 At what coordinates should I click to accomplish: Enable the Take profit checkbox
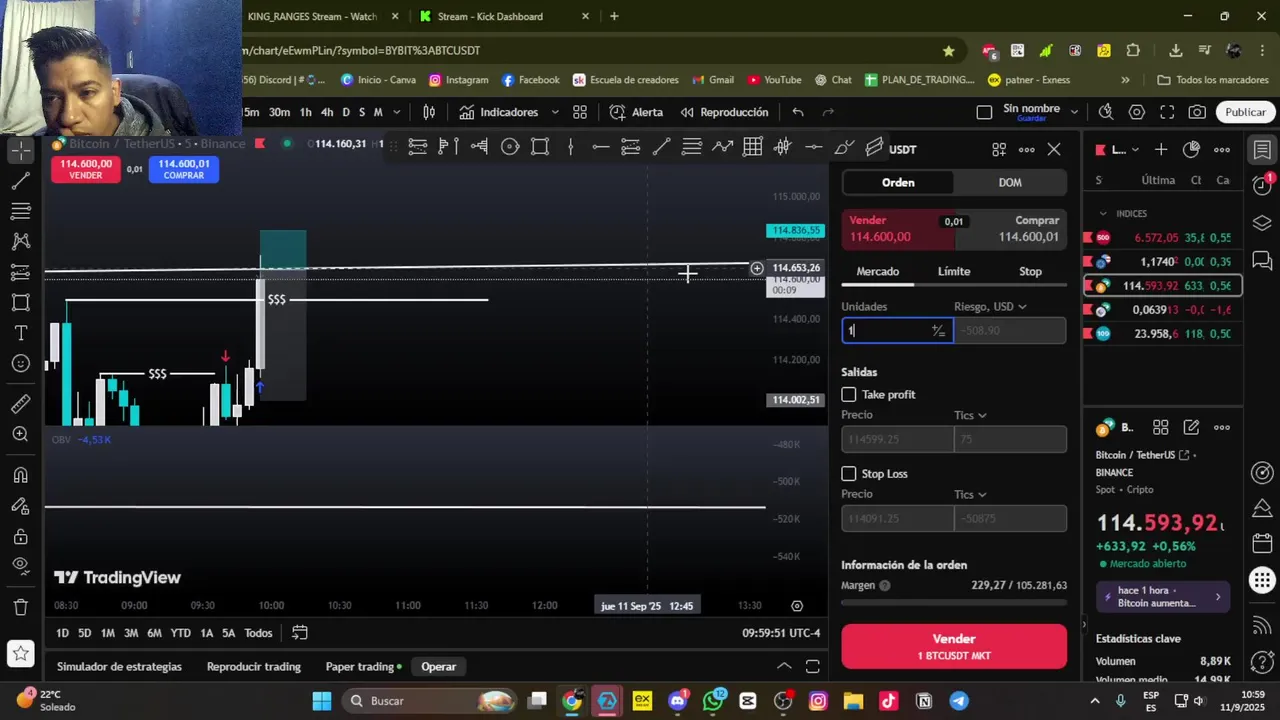point(849,394)
